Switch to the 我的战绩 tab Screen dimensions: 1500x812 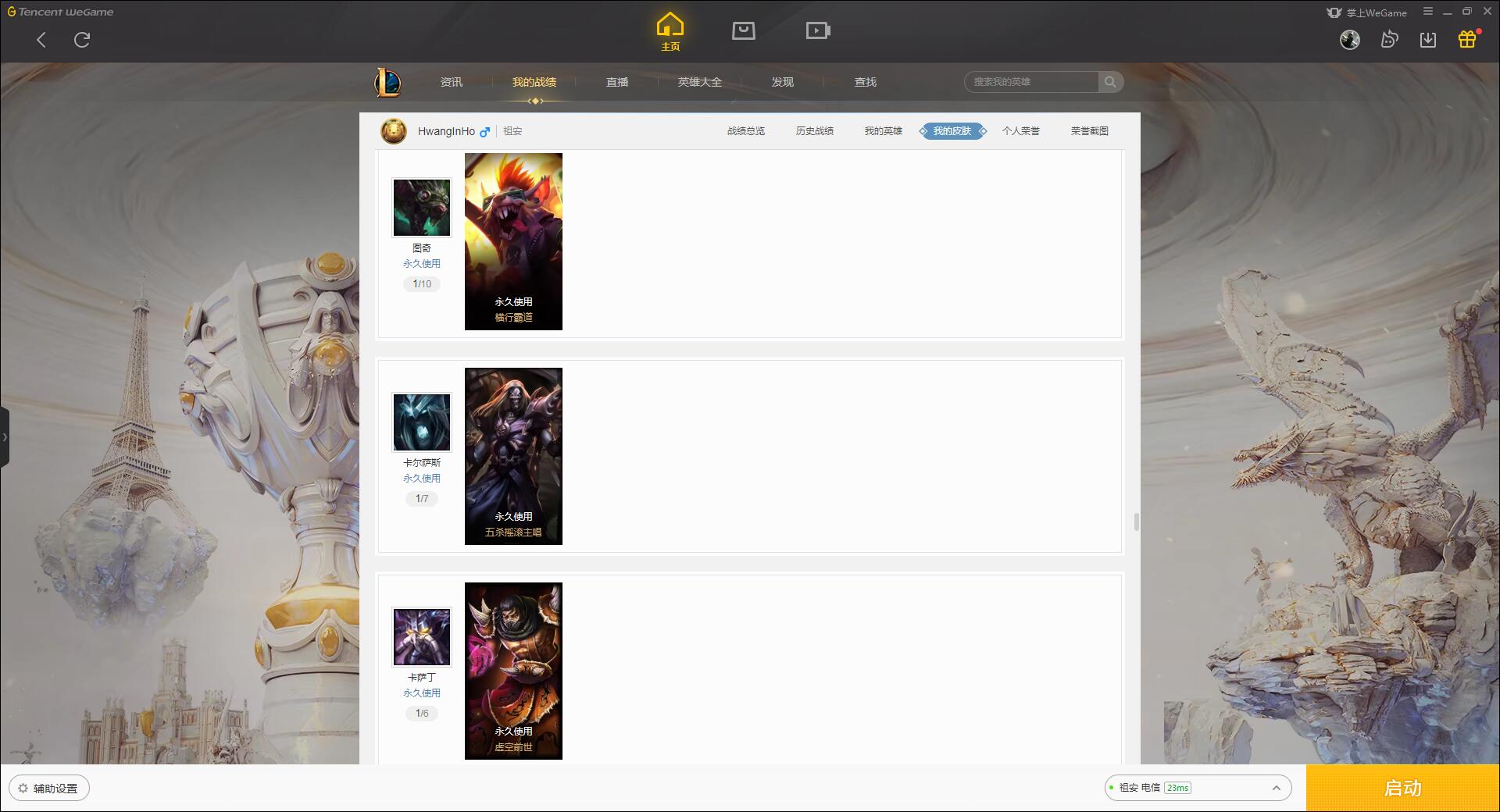point(534,82)
